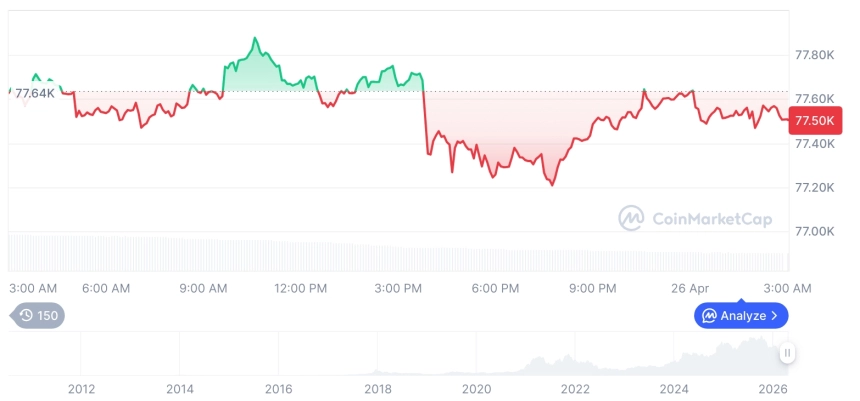Select the 2016 mark on the range timeline
This screenshot has width=860, height=401.
coord(279,389)
